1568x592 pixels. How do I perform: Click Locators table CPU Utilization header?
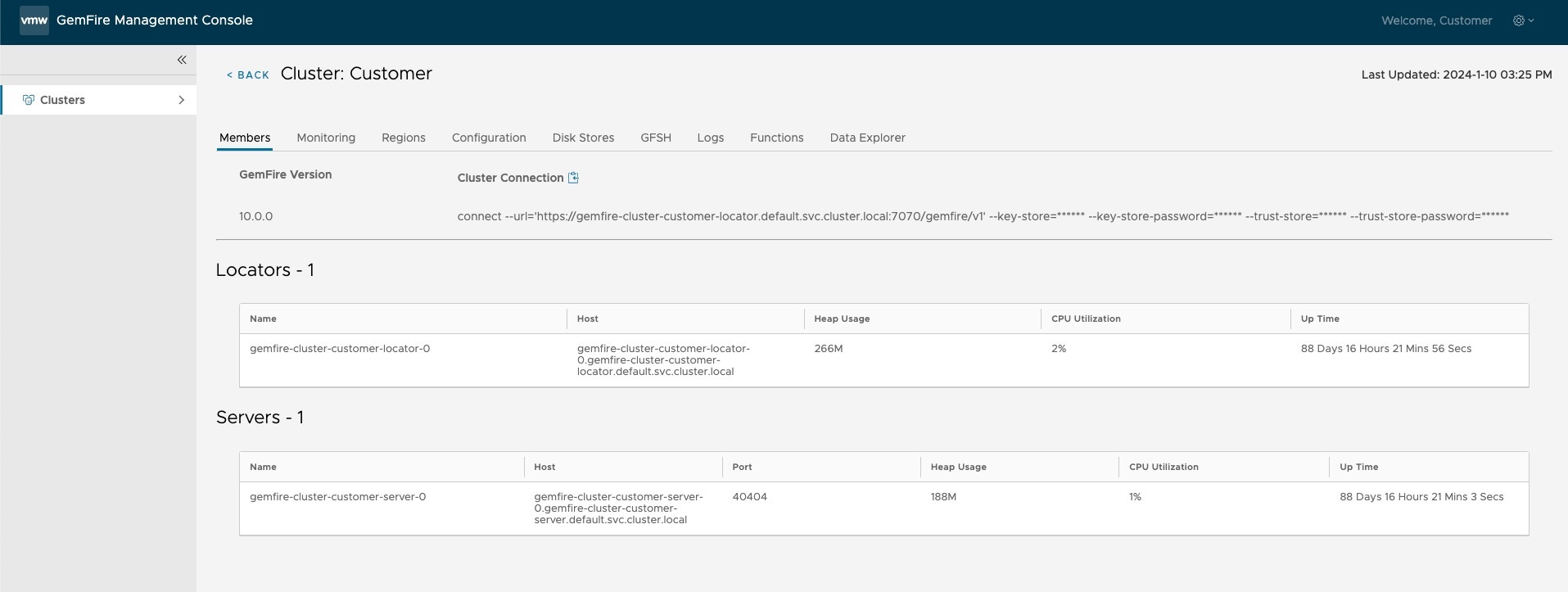point(1086,319)
